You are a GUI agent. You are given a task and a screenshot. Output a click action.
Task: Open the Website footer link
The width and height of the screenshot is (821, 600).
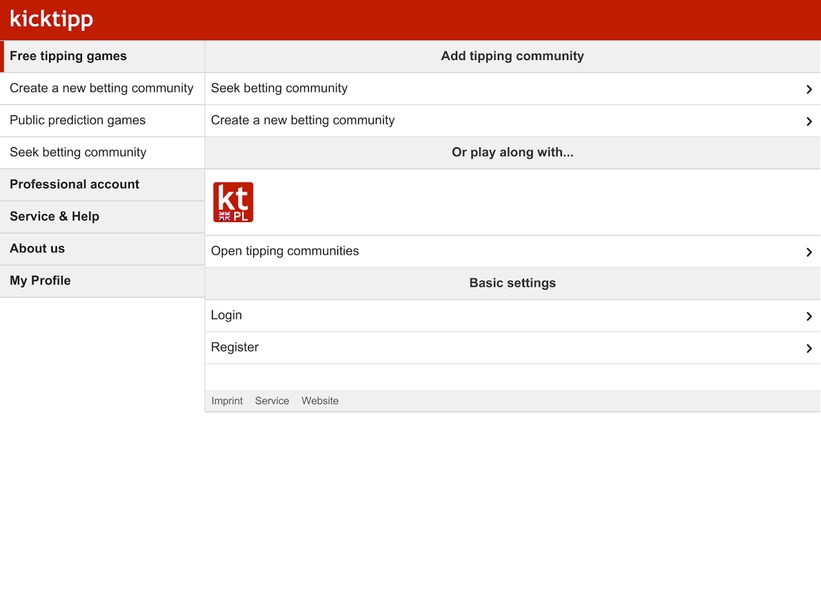pyautogui.click(x=319, y=401)
